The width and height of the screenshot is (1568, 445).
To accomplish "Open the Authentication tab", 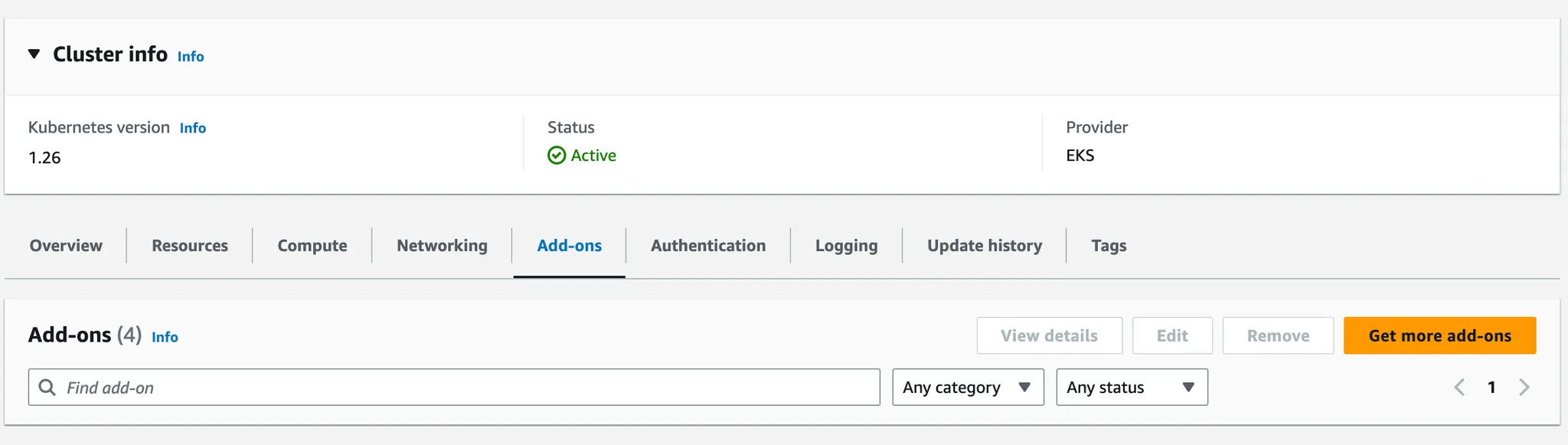I will pyautogui.click(x=708, y=246).
